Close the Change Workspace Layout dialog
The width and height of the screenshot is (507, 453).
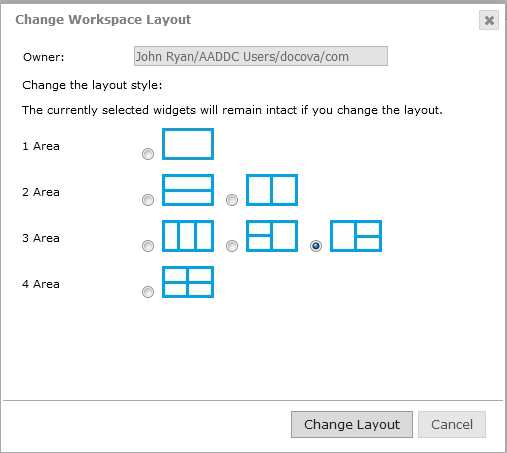tap(489, 20)
